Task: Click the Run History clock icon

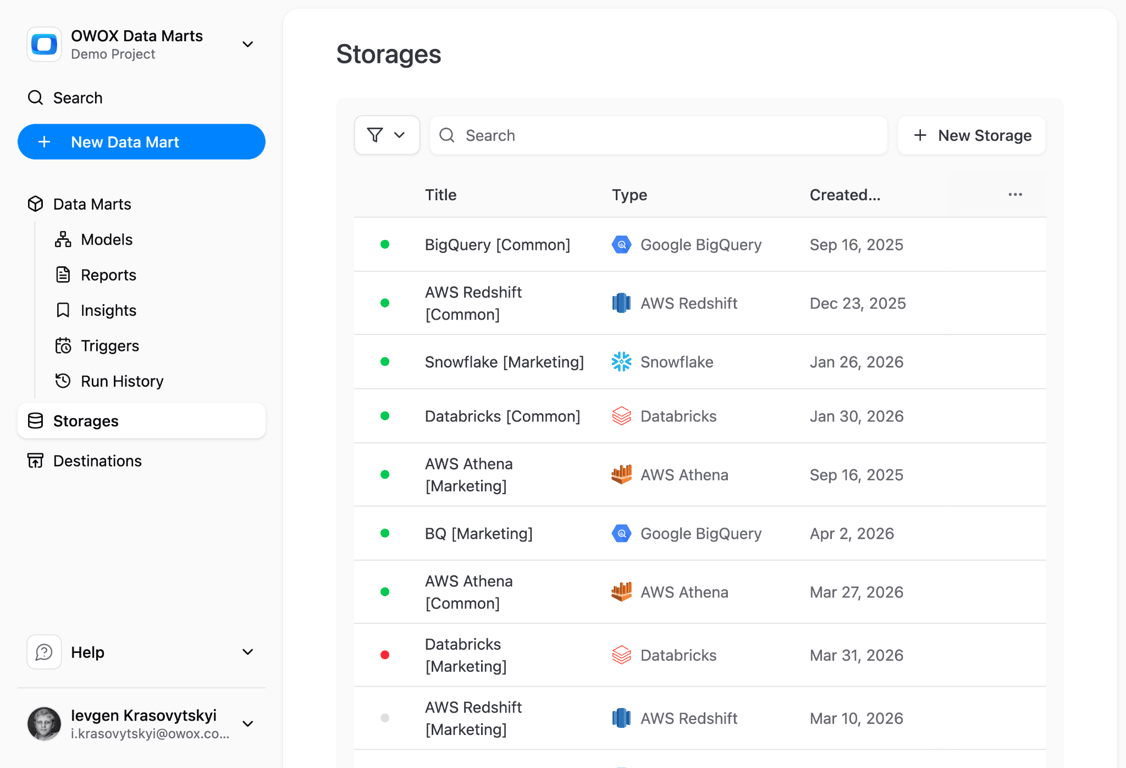Action: [63, 381]
